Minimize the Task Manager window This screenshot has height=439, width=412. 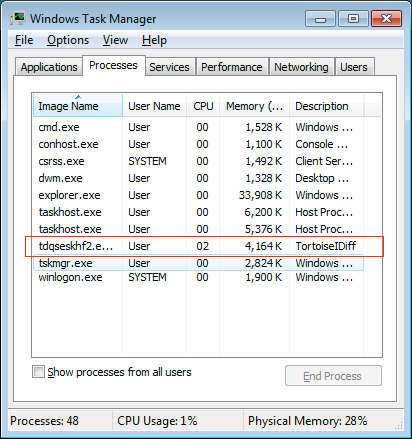(x=320, y=18)
